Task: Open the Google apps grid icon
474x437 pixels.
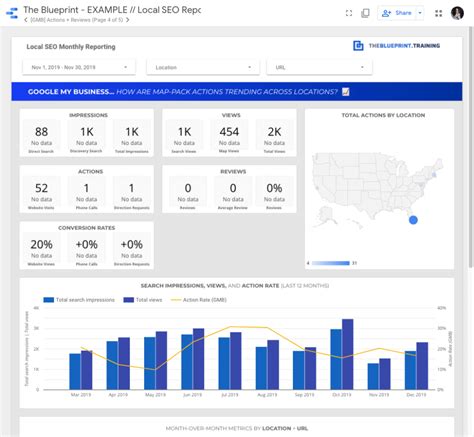Action: 439,13
